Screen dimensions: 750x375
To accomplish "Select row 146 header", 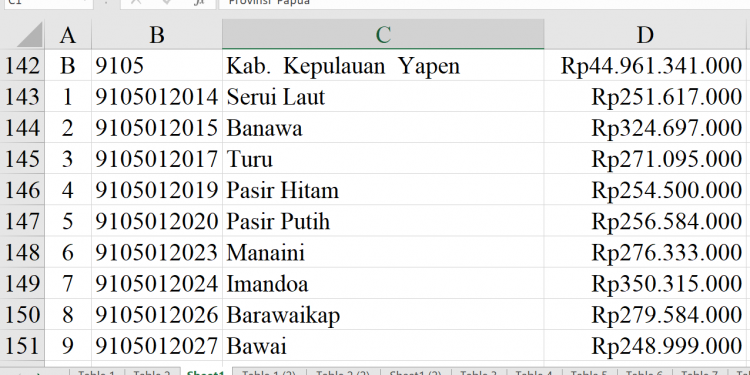I will [22, 189].
